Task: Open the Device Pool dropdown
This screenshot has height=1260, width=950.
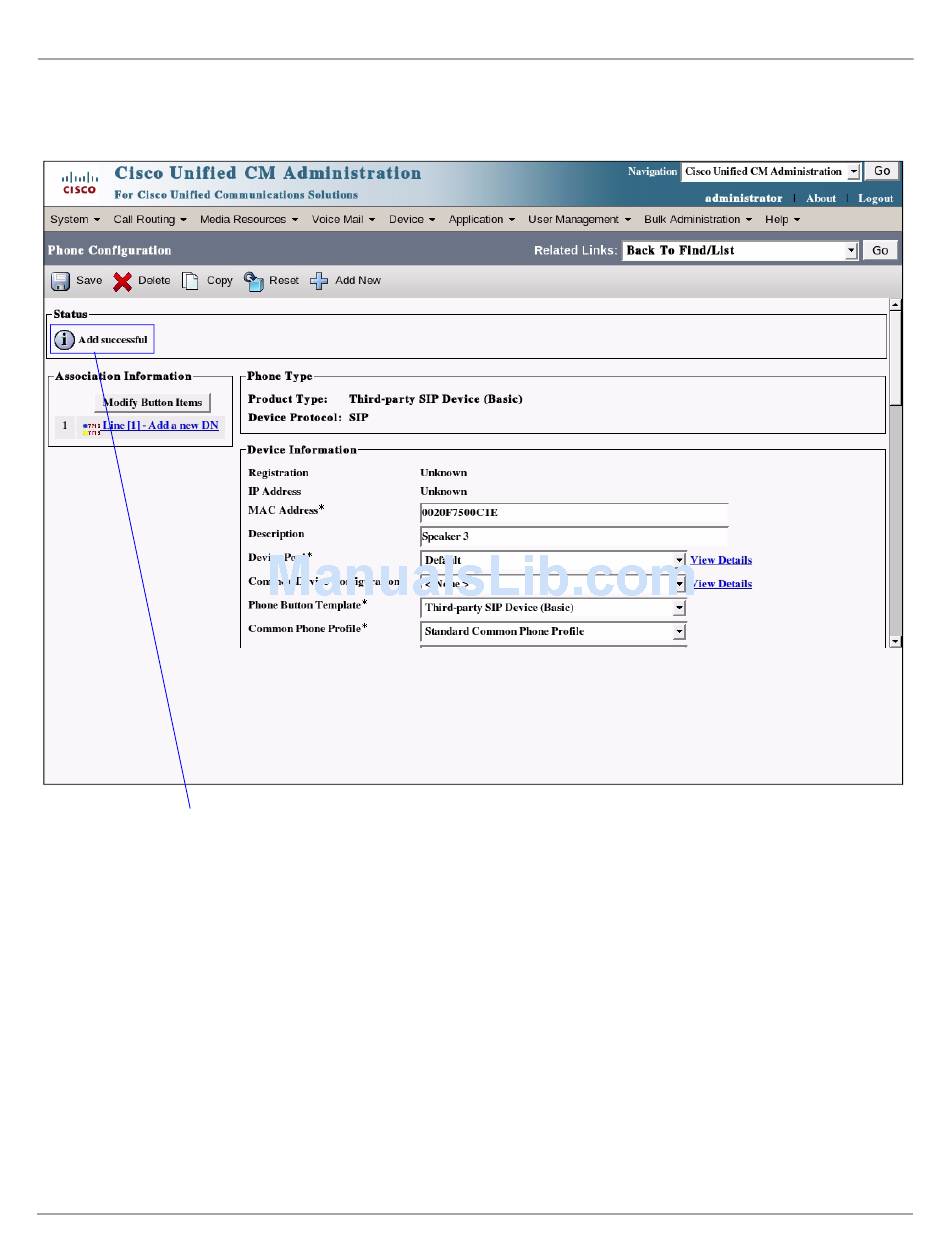Action: click(x=553, y=560)
